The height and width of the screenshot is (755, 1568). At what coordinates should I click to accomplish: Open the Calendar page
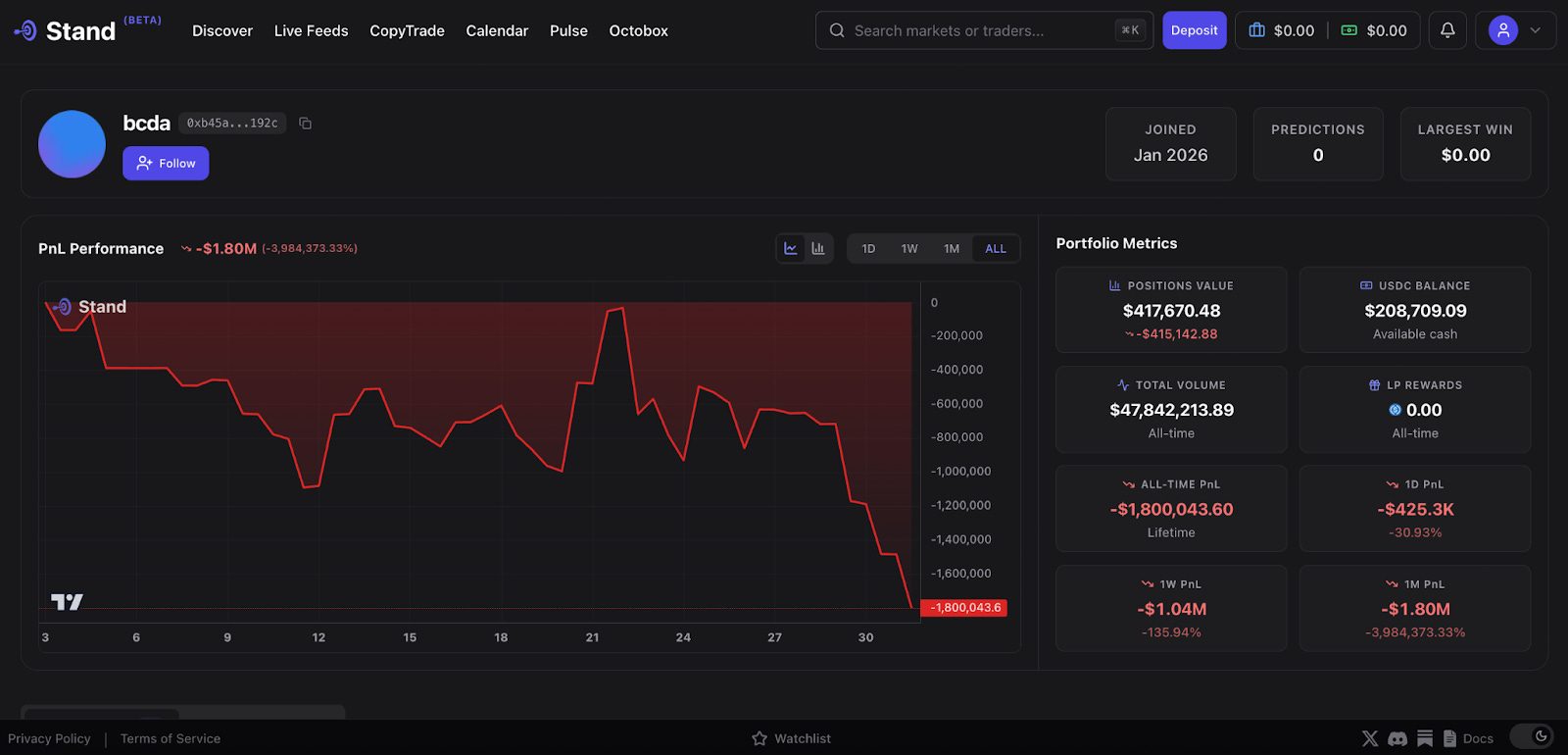pyautogui.click(x=497, y=30)
